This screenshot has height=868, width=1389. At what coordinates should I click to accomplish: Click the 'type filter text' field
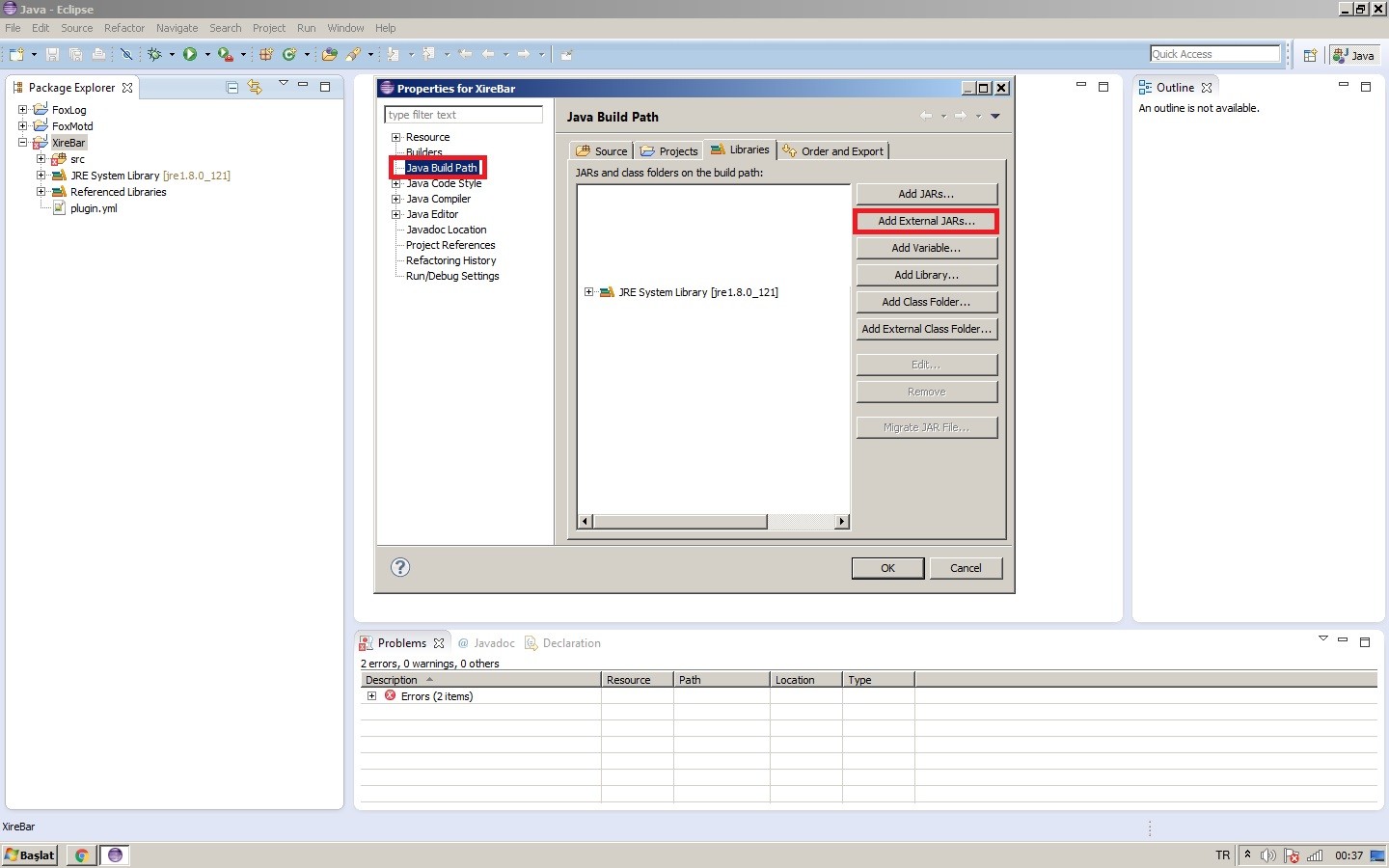463,115
